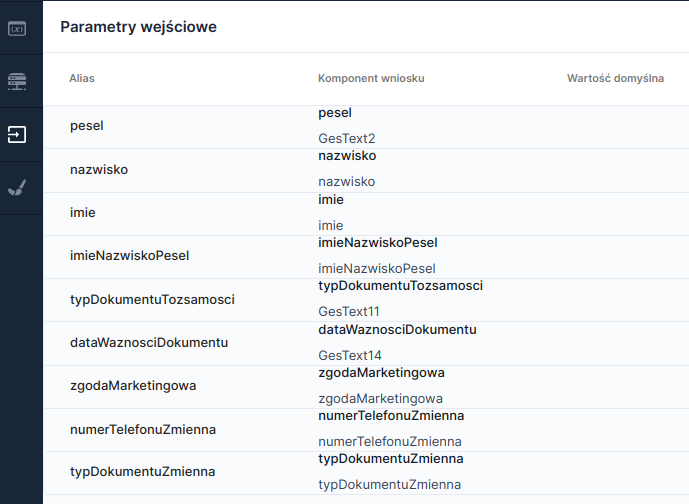Click the GesText14 component name

coord(349,355)
